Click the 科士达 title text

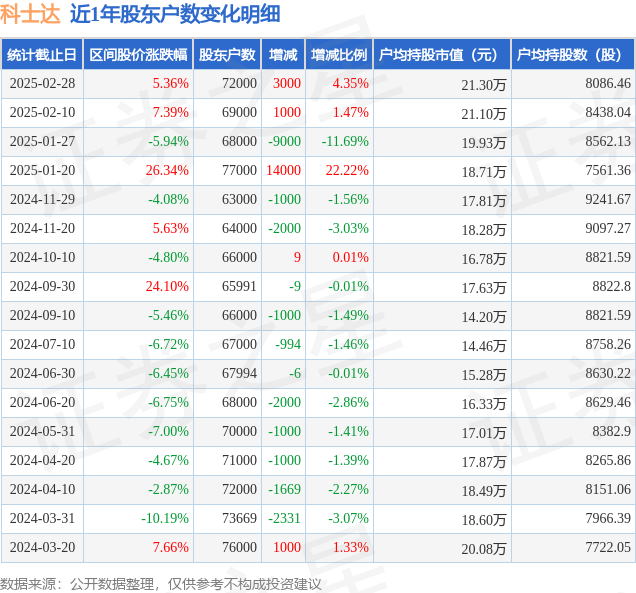[30, 13]
